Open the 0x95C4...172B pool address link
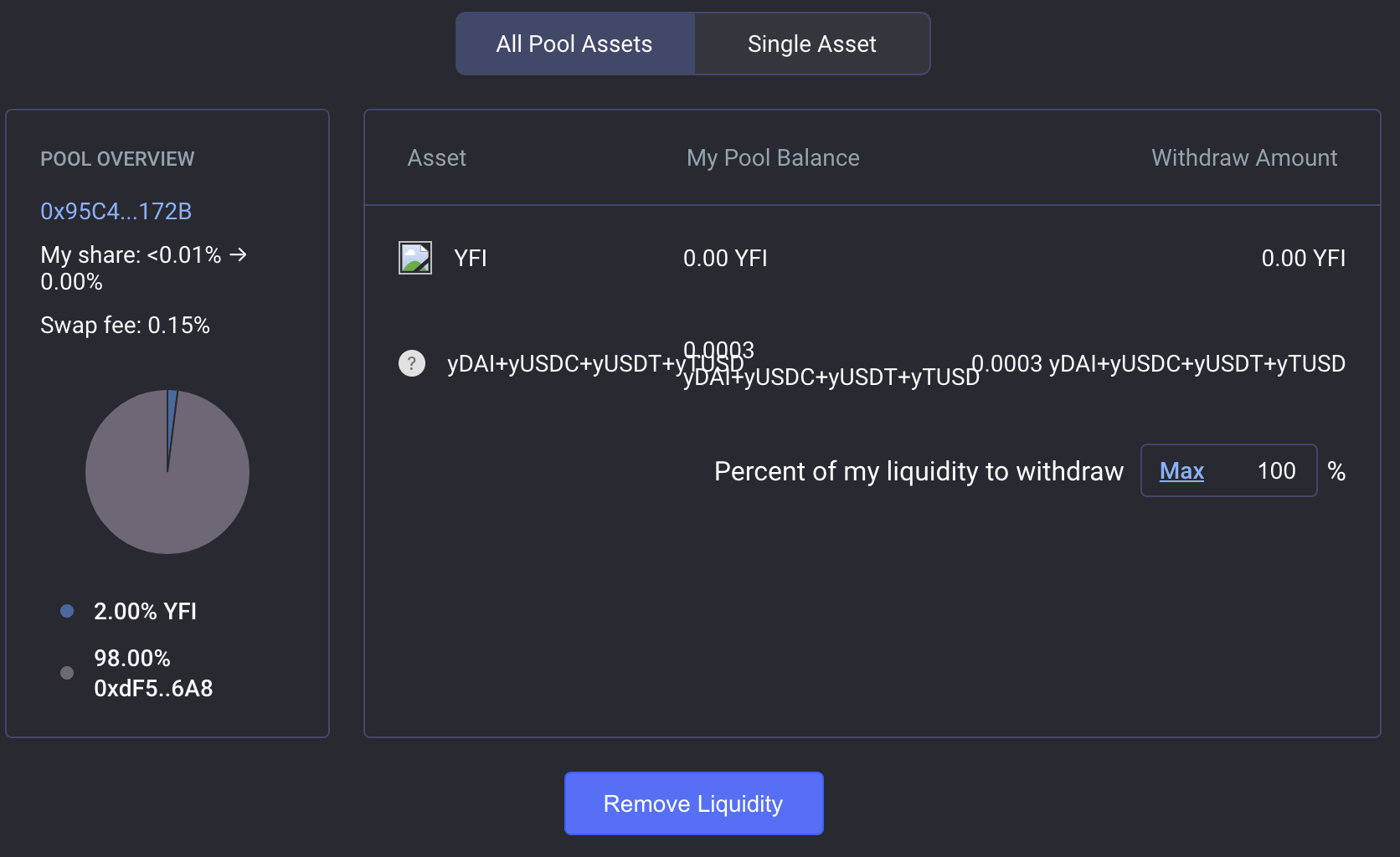1400x857 pixels. [x=116, y=211]
